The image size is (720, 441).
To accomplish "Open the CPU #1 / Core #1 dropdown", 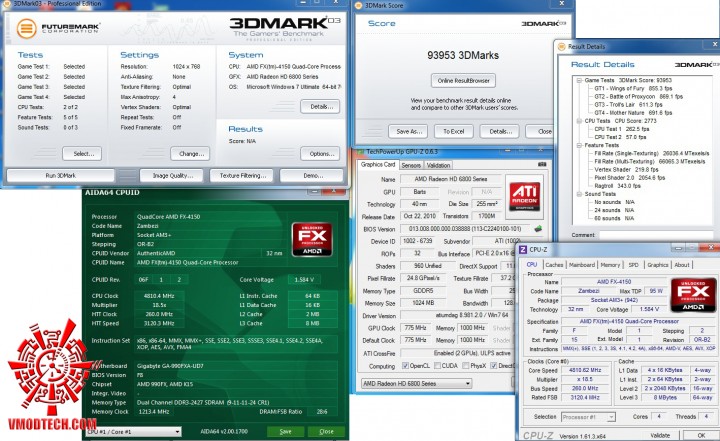I will pyautogui.click(x=133, y=432).
